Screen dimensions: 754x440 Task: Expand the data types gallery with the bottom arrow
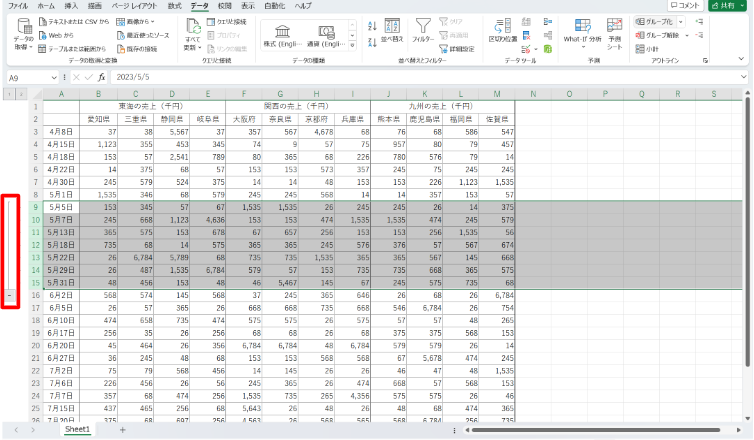click(x=352, y=45)
